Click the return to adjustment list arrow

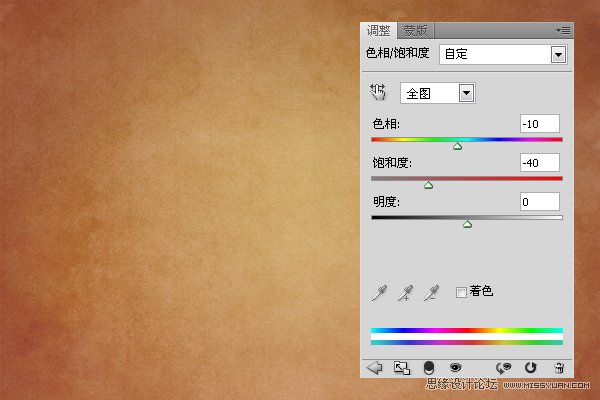point(375,368)
